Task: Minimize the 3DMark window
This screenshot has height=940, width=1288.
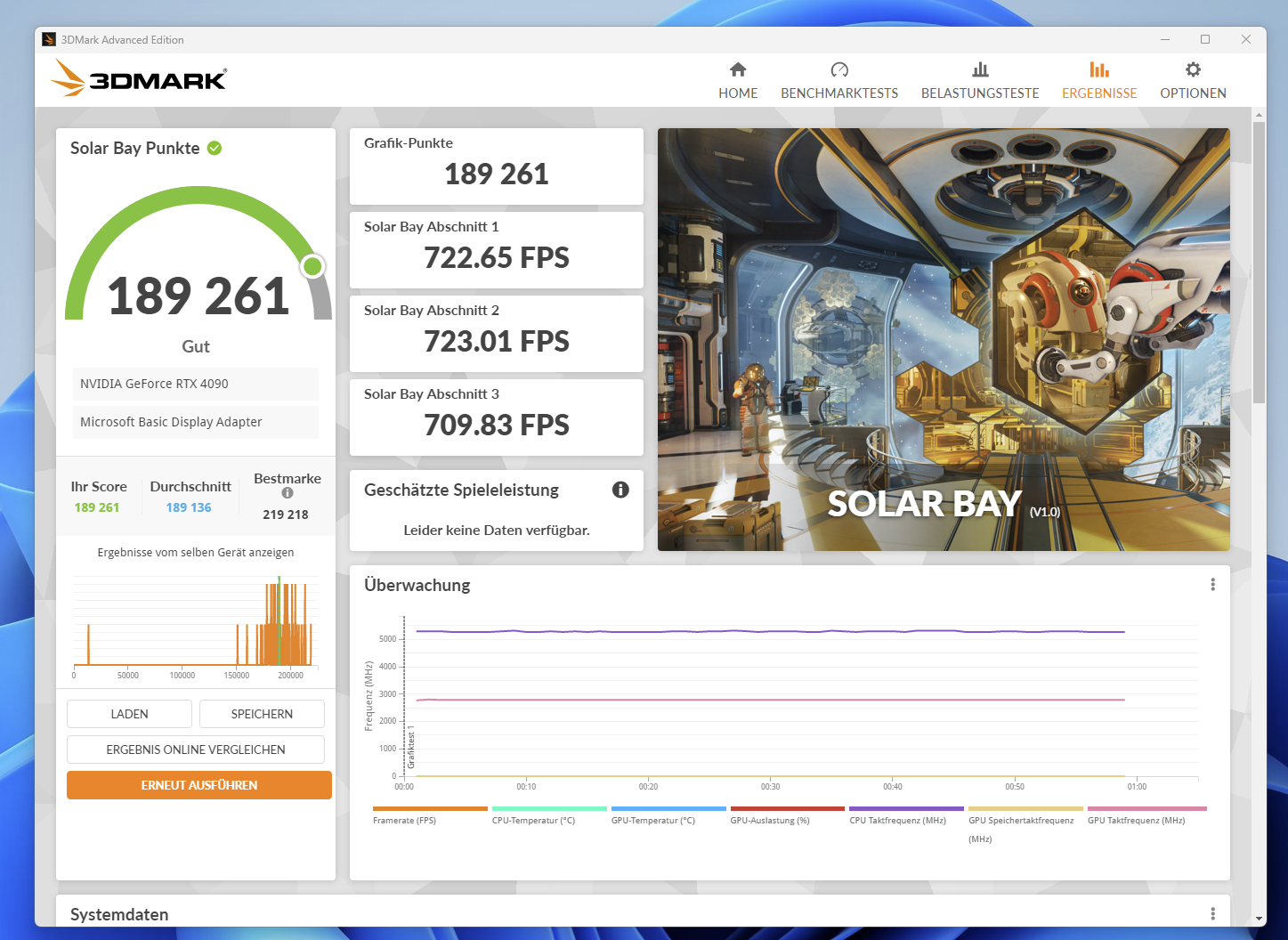Action: click(1165, 39)
